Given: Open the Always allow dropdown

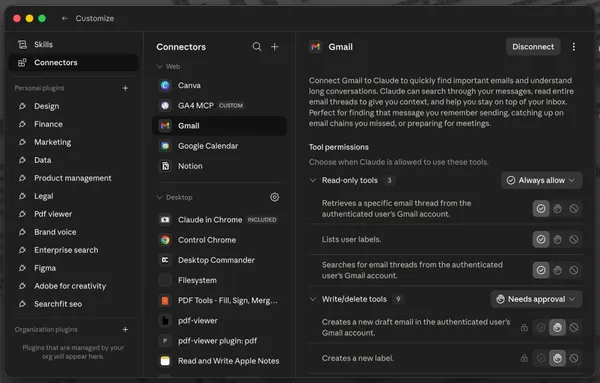Looking at the screenshot, I should pyautogui.click(x=541, y=180).
